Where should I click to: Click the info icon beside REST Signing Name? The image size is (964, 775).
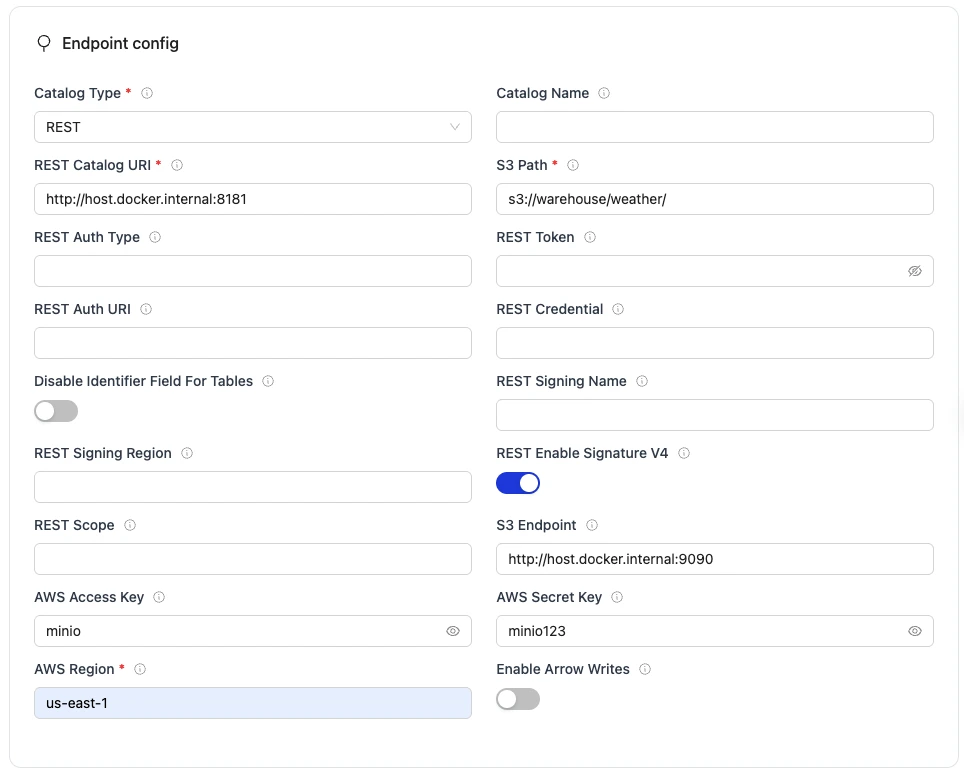click(x=642, y=381)
